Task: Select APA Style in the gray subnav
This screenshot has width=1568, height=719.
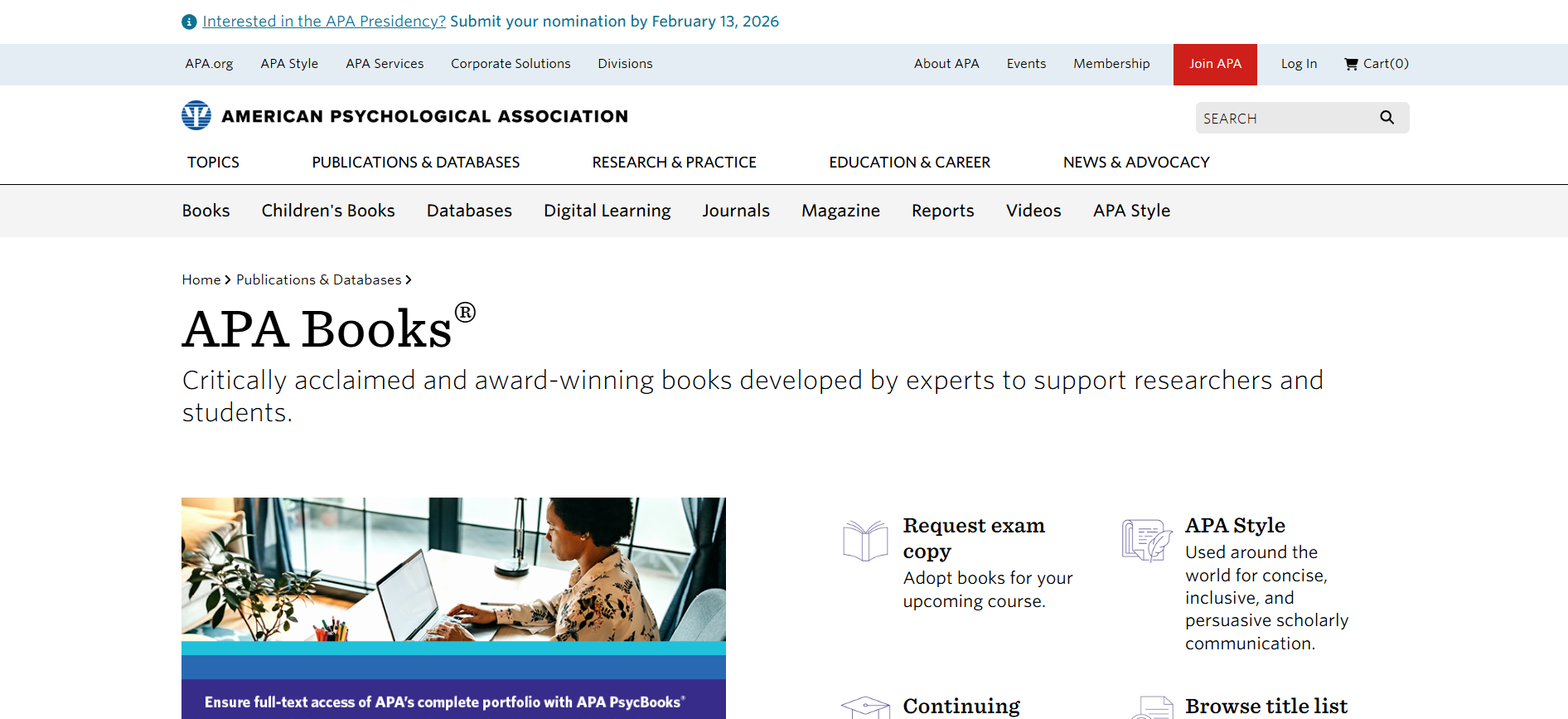Action: (1131, 211)
